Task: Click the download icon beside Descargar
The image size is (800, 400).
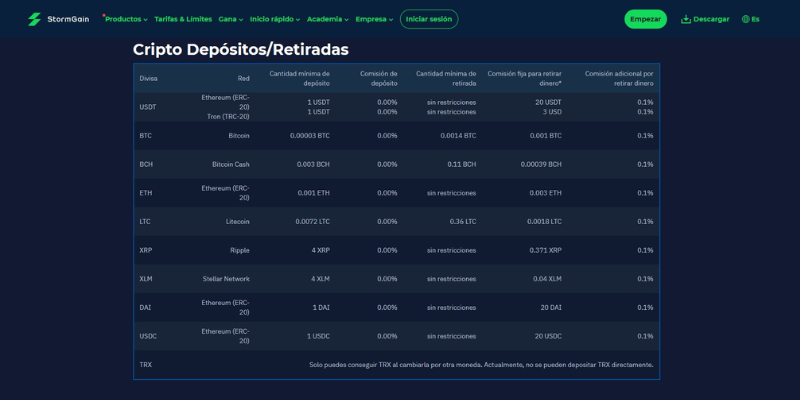Action: tap(686, 19)
